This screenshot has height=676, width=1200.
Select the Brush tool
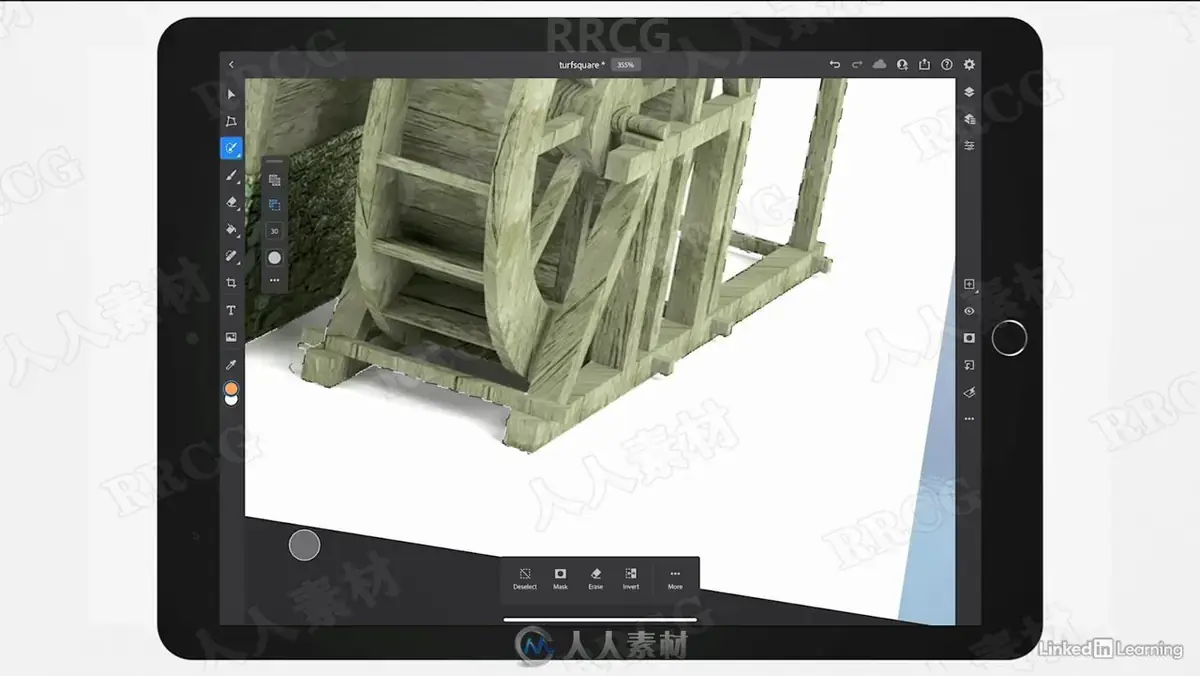[231, 175]
